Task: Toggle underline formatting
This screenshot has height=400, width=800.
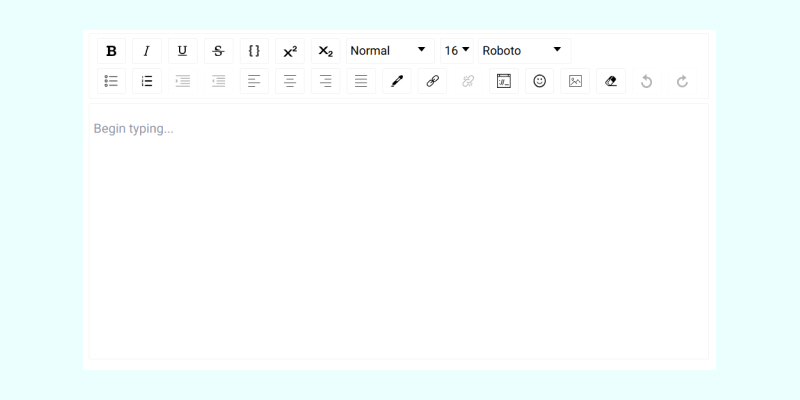Action: coord(182,51)
